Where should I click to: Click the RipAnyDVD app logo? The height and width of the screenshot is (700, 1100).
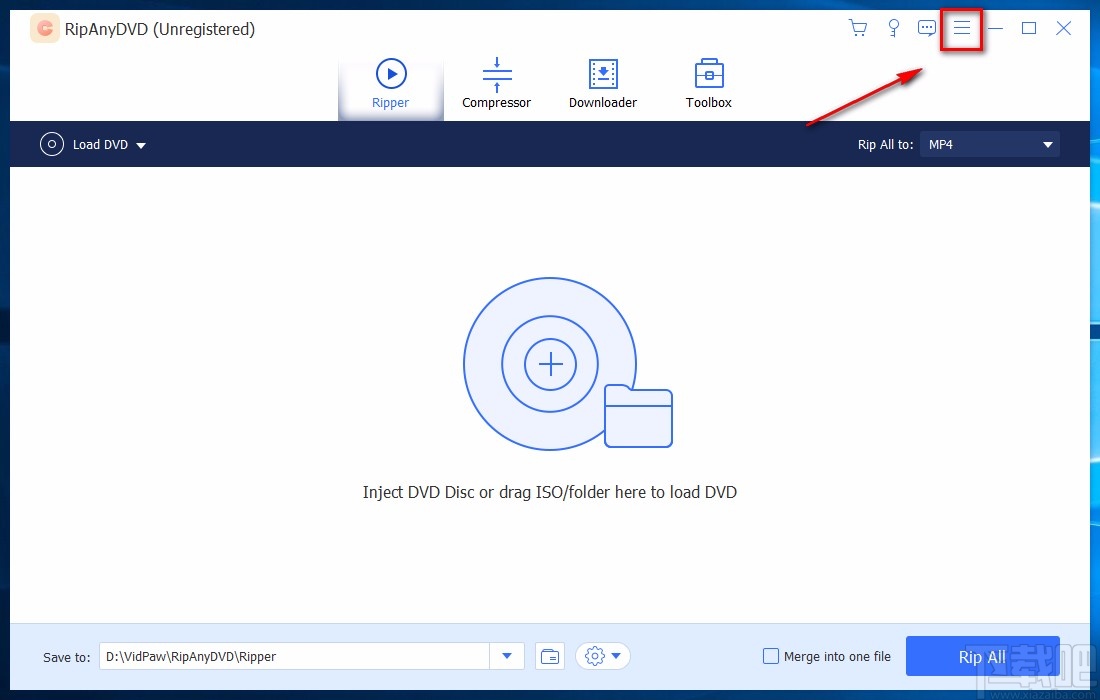coord(45,29)
